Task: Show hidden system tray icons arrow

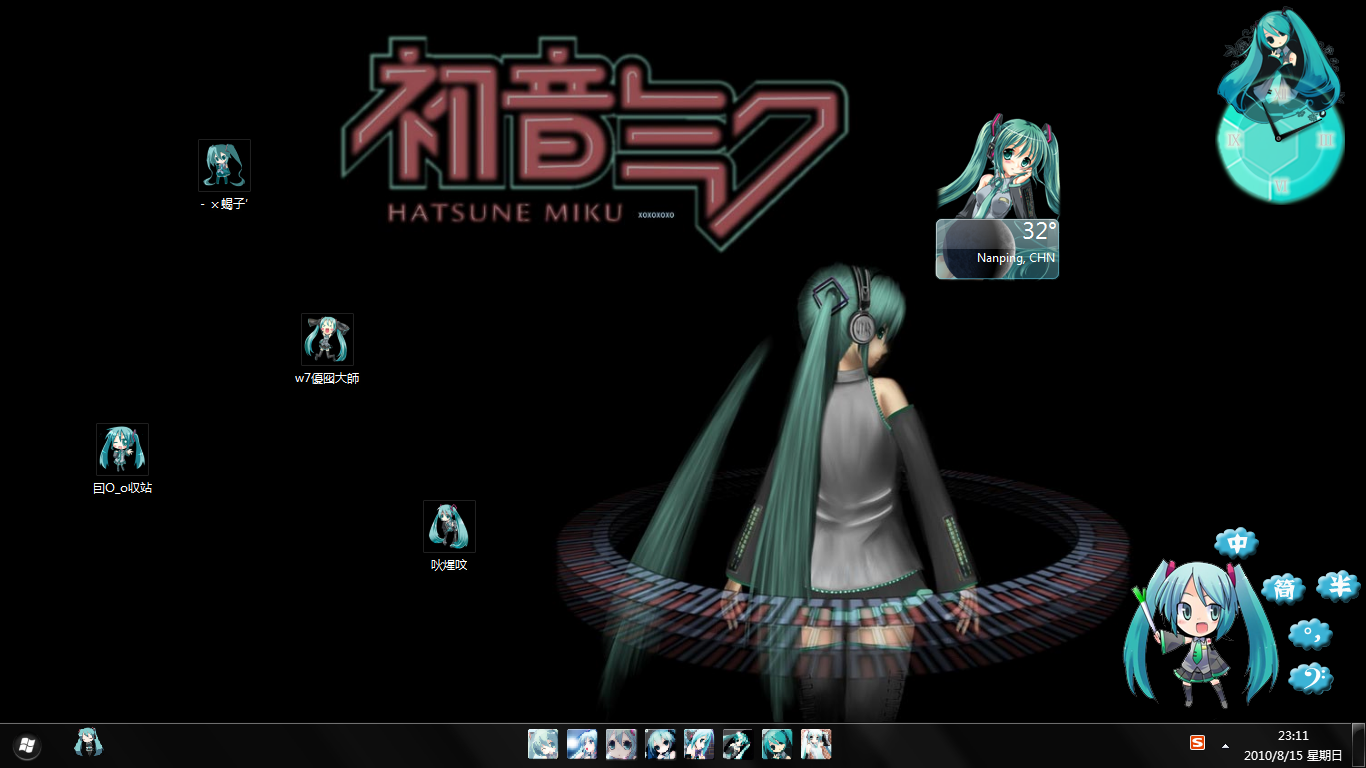Action: tap(1225, 745)
